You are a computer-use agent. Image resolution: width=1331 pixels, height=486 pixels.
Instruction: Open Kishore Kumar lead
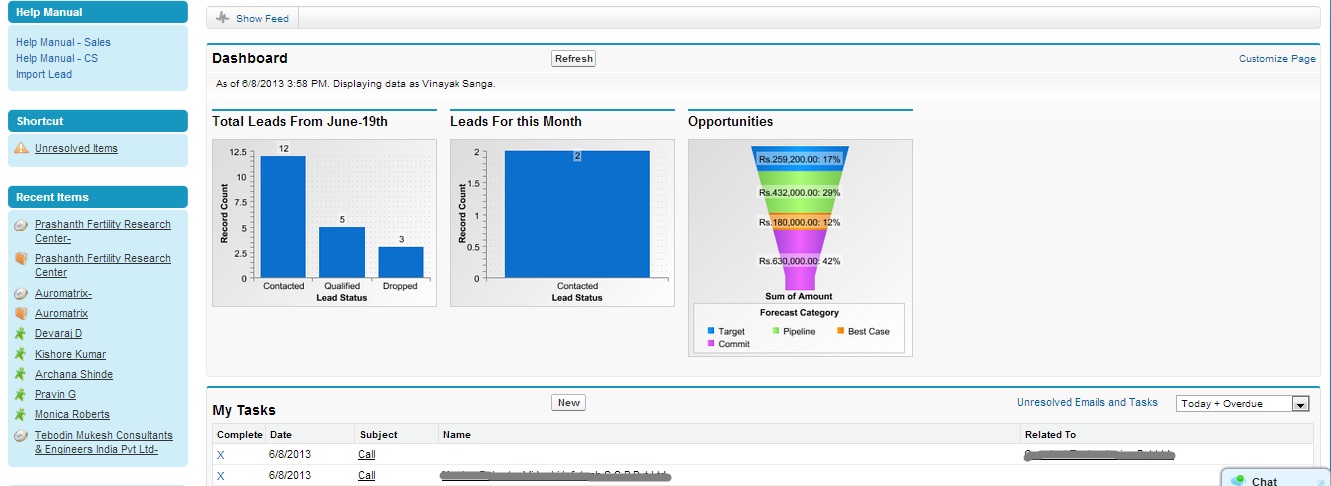[70, 354]
